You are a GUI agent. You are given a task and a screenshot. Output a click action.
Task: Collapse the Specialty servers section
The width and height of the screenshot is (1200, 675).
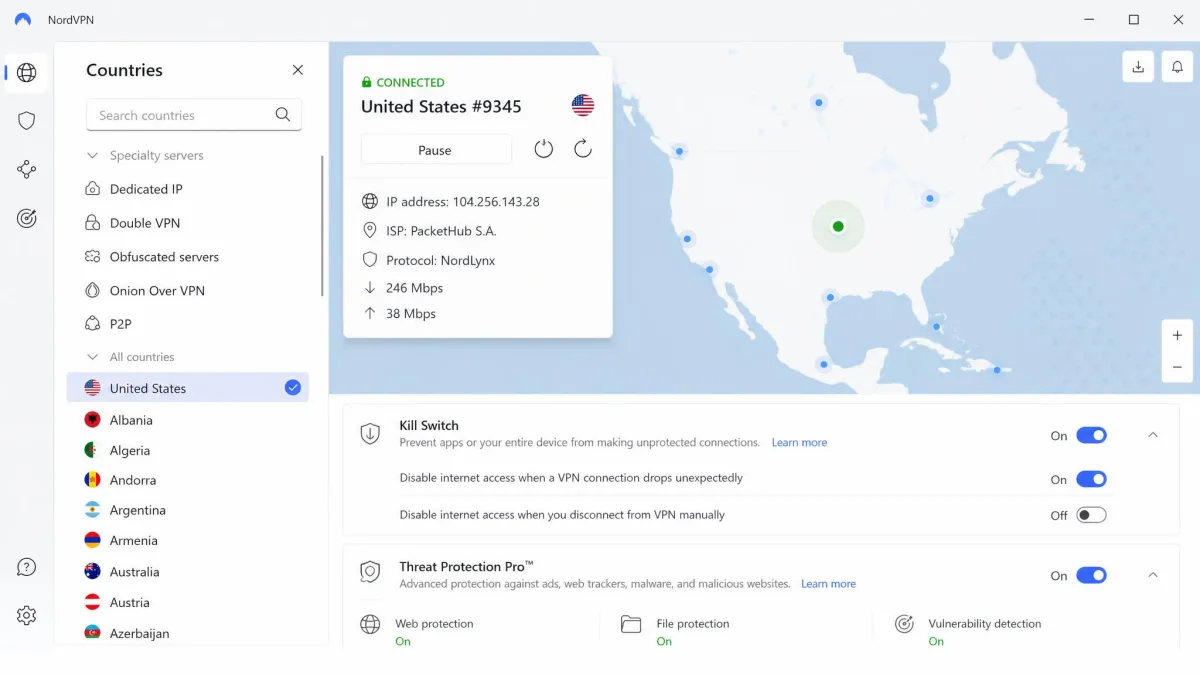coord(92,156)
